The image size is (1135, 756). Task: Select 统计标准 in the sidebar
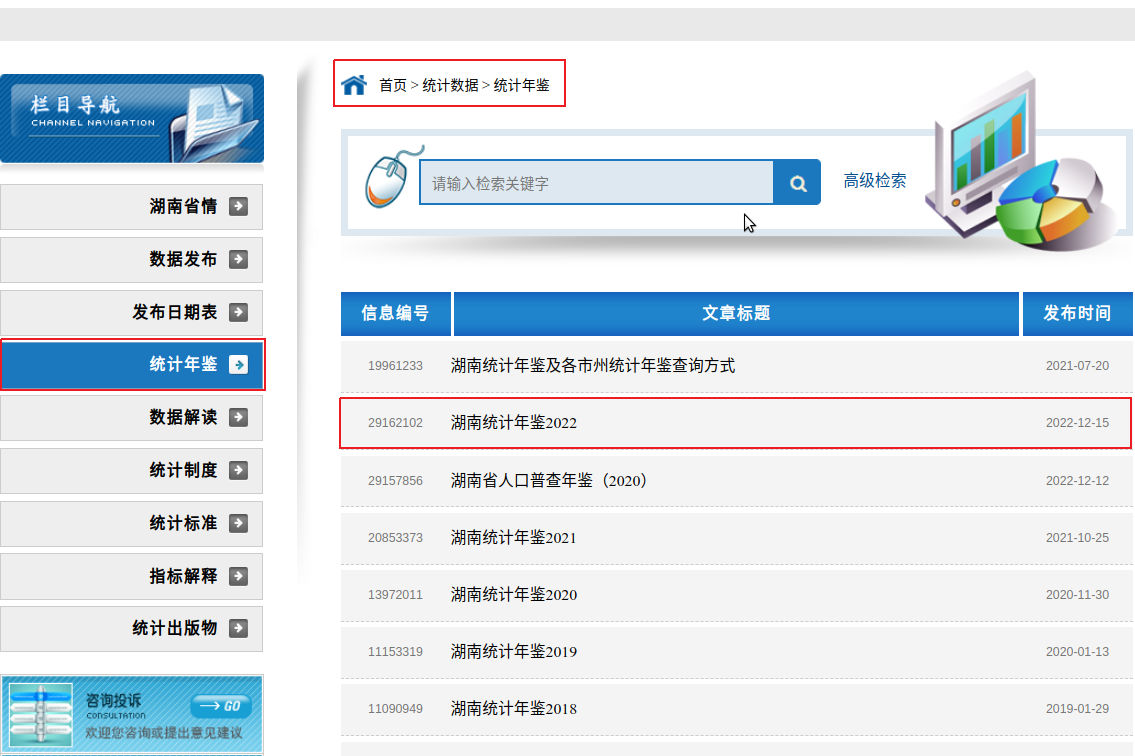point(183,523)
